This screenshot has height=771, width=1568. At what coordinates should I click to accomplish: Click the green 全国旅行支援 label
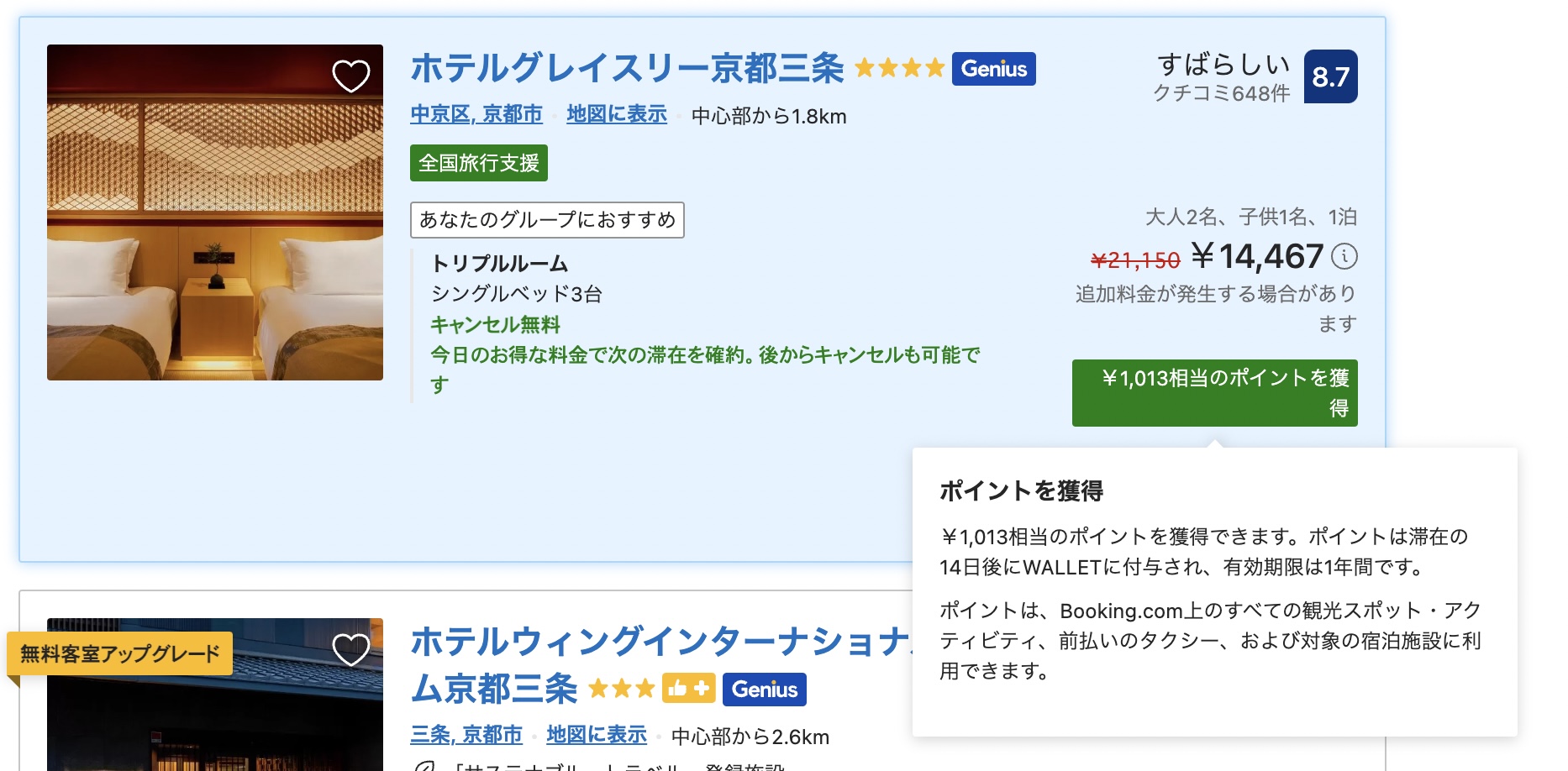point(479,164)
